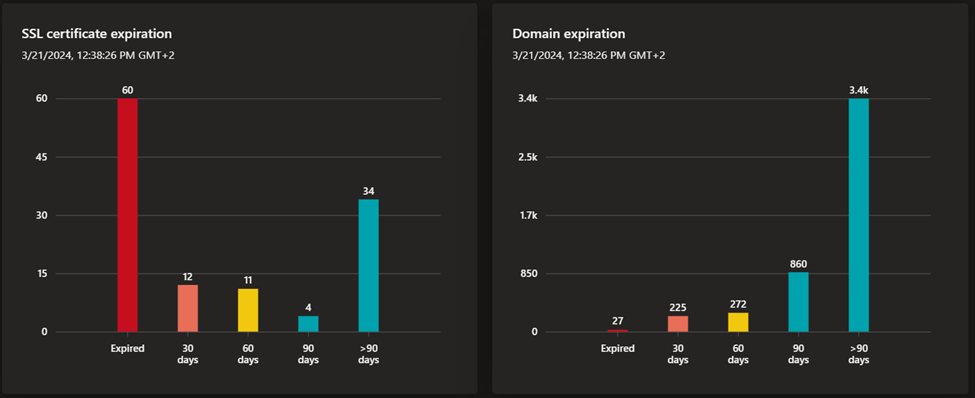This screenshot has width=975, height=398.
Task: Click the red Expired SSL certificate bar
Action: click(x=127, y=215)
